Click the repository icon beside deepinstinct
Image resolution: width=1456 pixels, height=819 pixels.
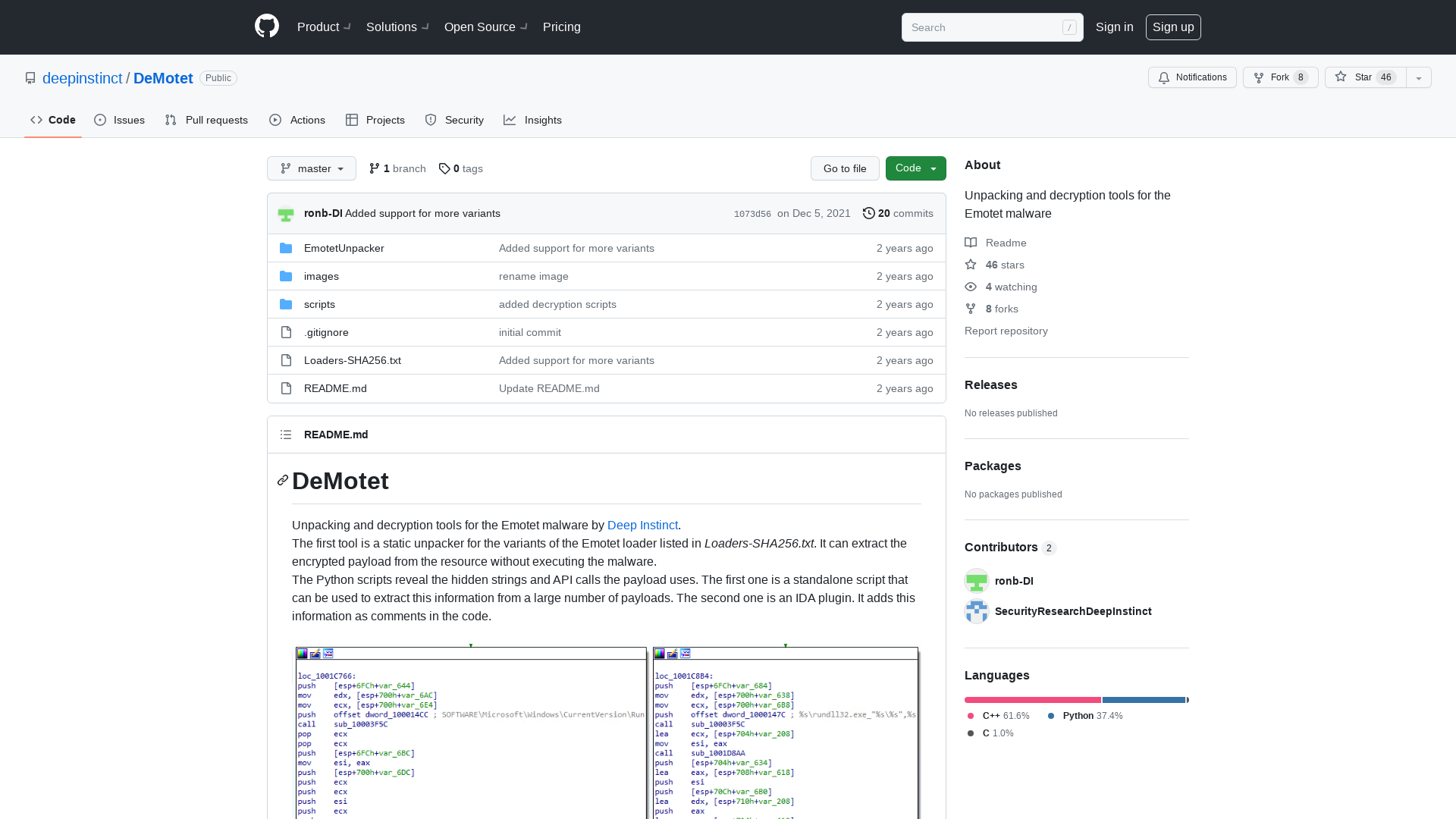tap(30, 78)
